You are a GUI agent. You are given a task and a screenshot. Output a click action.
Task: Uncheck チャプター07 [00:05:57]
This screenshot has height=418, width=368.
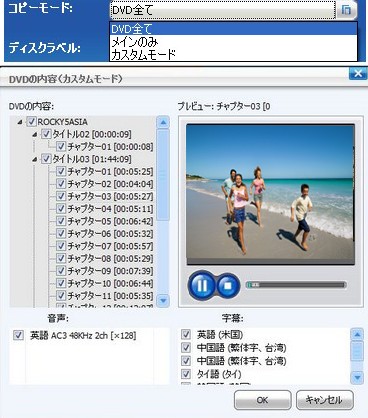61,246
